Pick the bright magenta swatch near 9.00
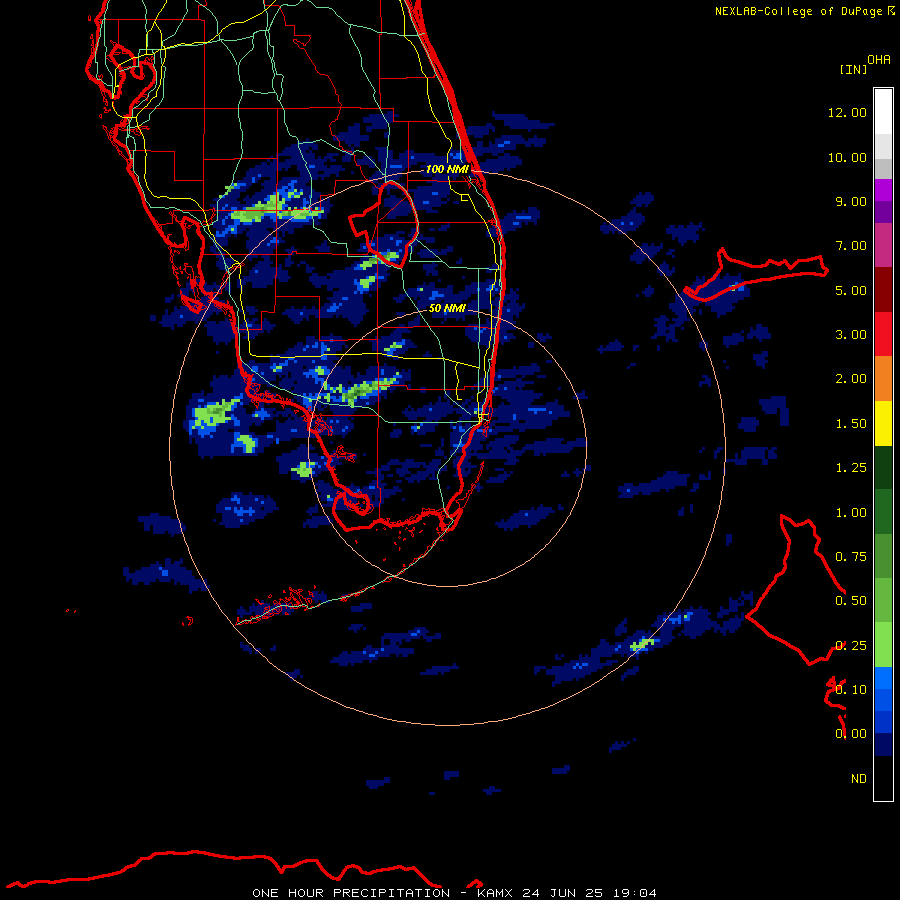The height and width of the screenshot is (900, 900). click(883, 190)
